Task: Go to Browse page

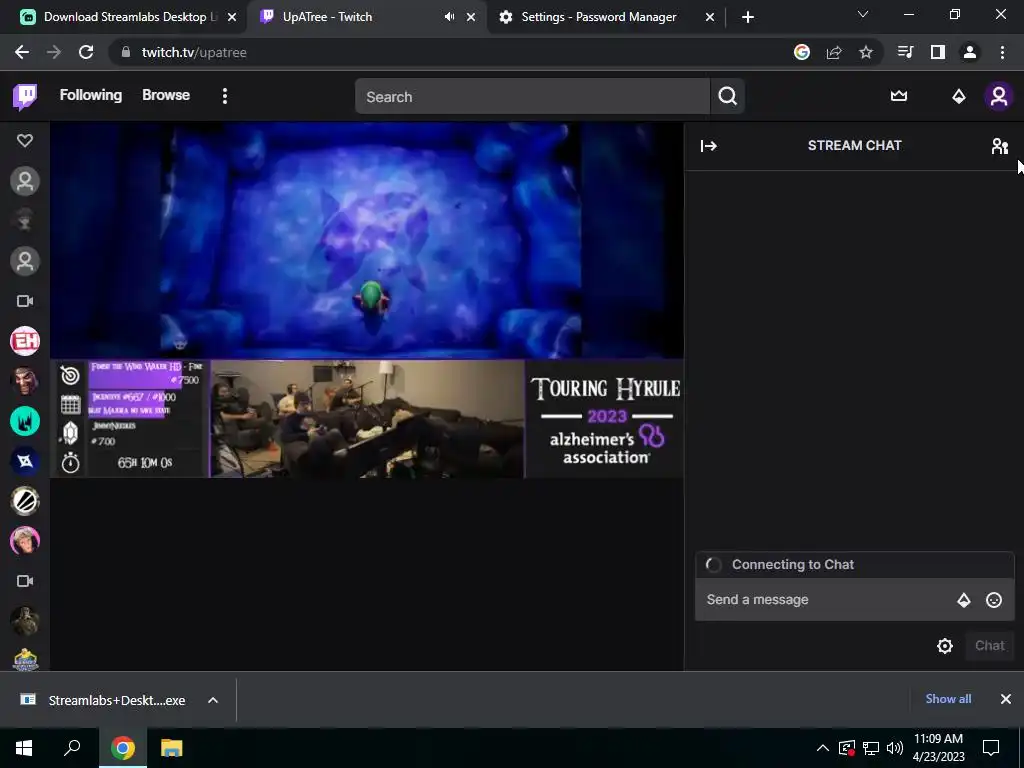Action: [166, 95]
